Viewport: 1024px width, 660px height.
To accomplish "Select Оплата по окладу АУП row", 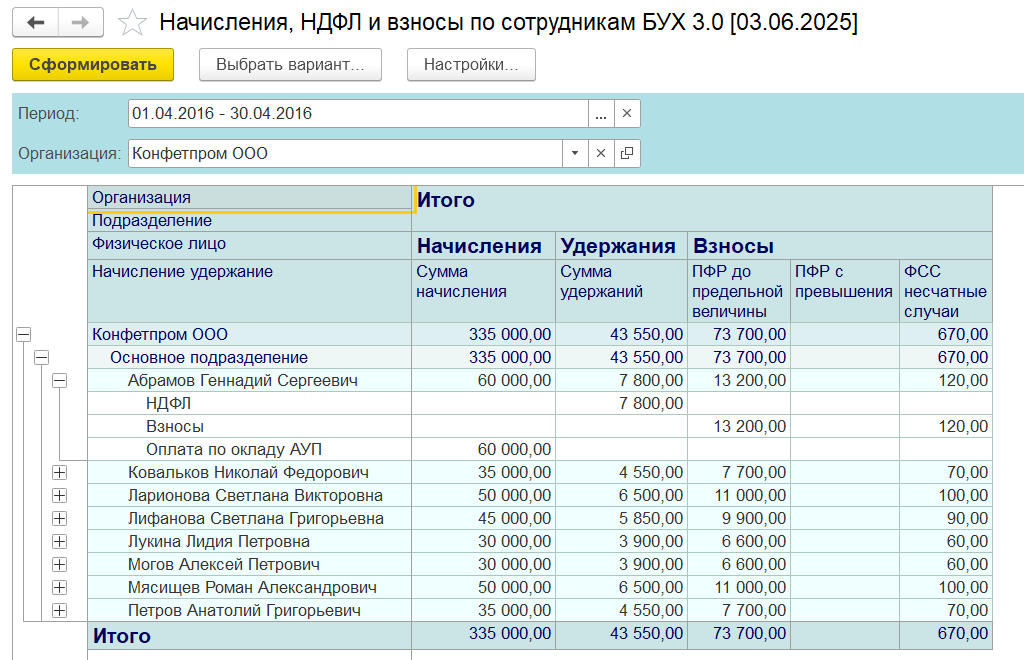I will click(x=249, y=449).
